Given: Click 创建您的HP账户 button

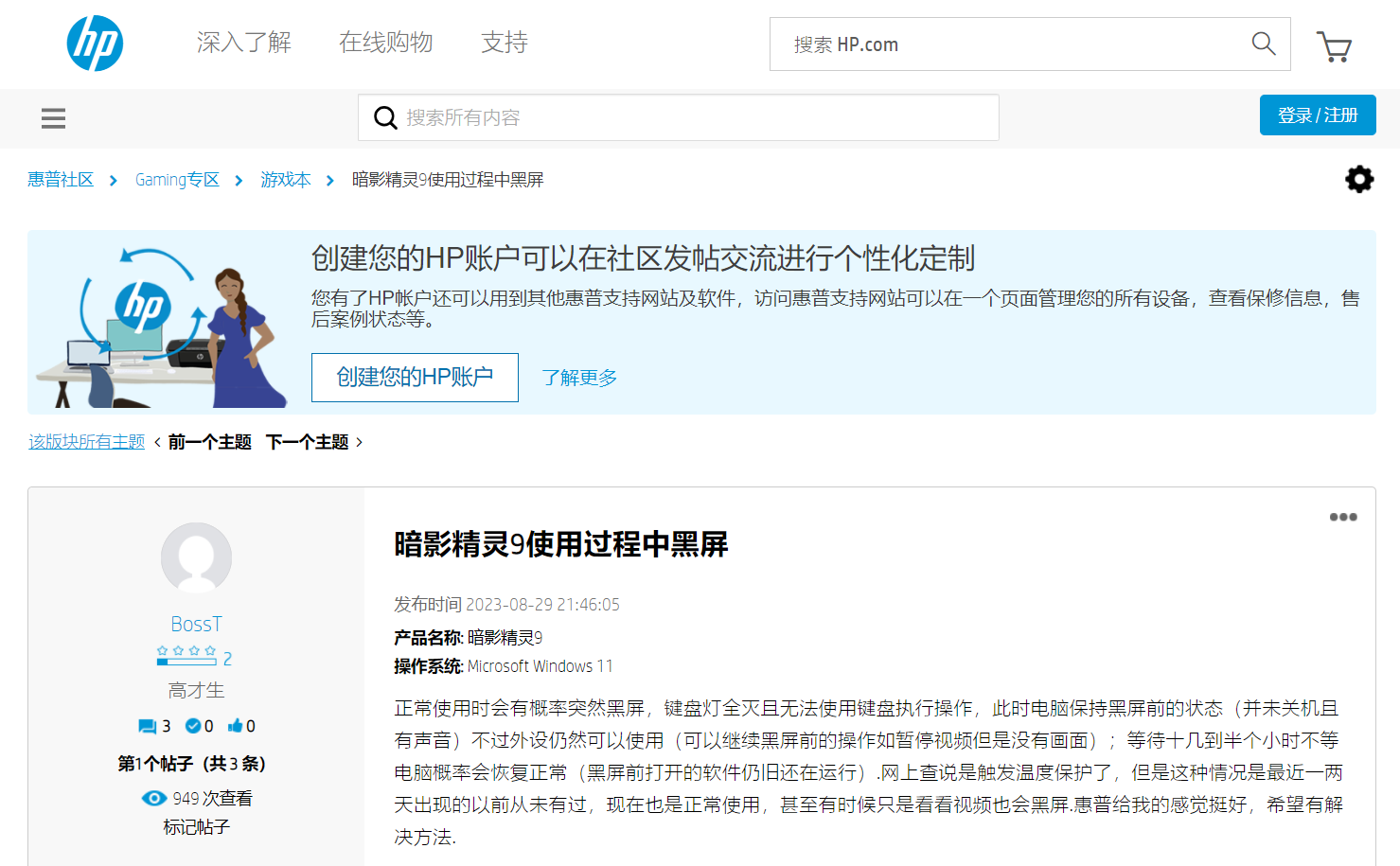Looking at the screenshot, I should [415, 378].
